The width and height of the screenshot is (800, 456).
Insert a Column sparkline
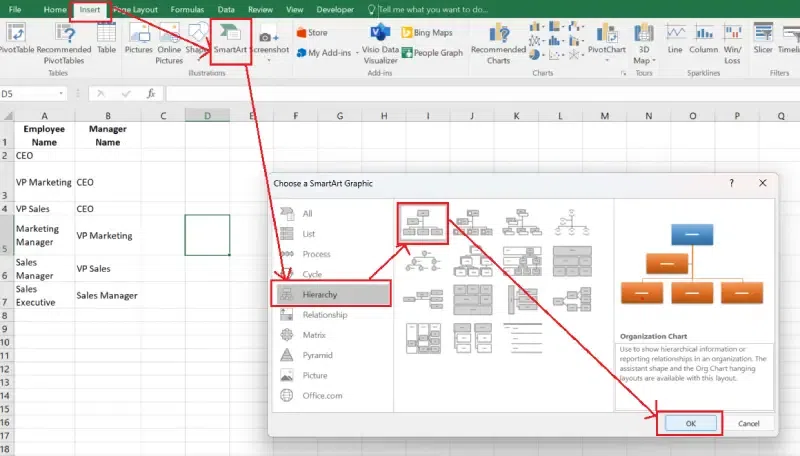[x=704, y=39]
